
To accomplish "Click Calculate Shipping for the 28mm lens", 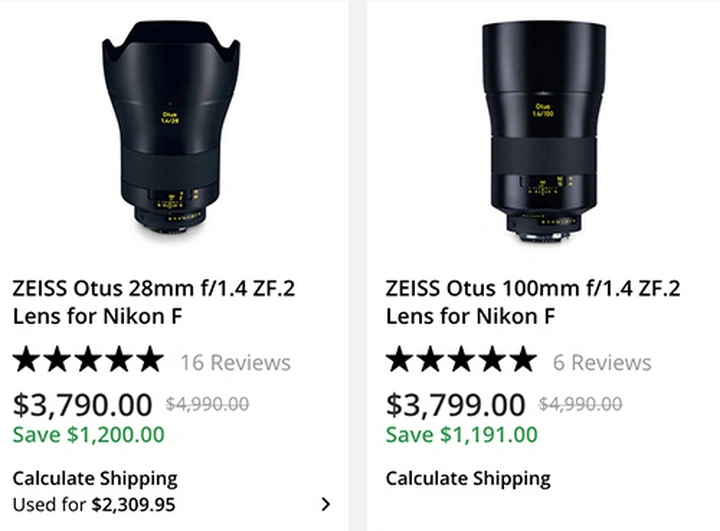I will pyautogui.click(x=95, y=478).
